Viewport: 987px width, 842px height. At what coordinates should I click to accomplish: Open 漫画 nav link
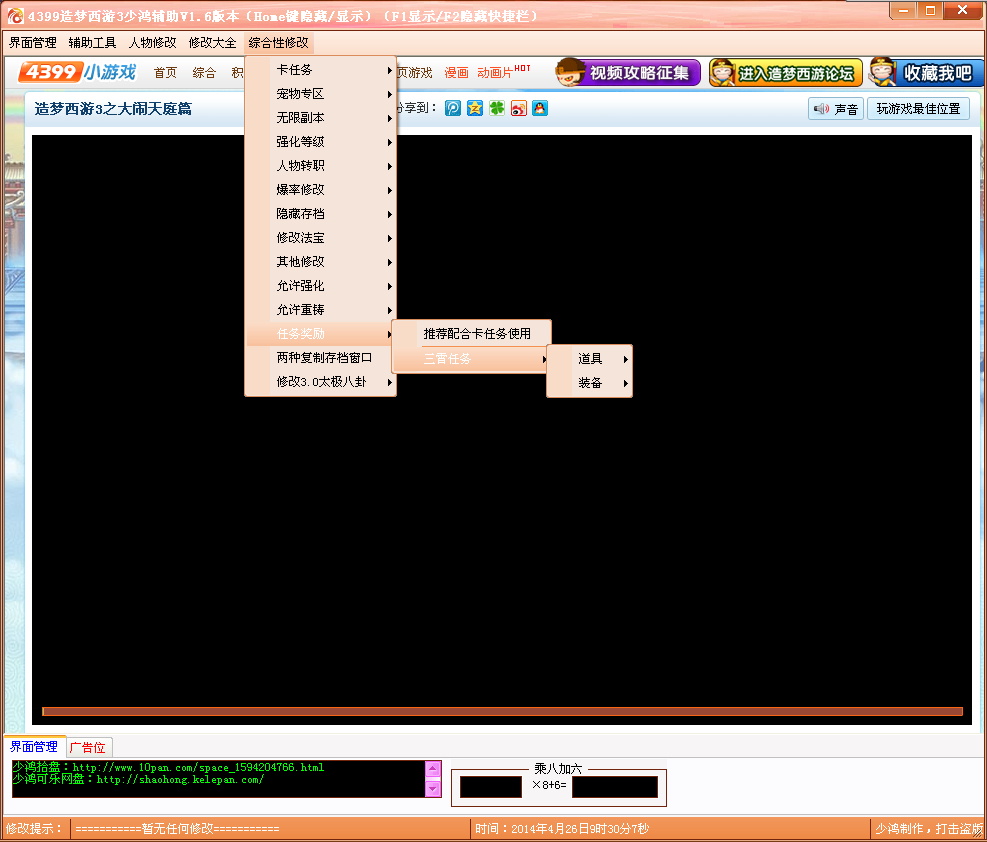coord(456,73)
